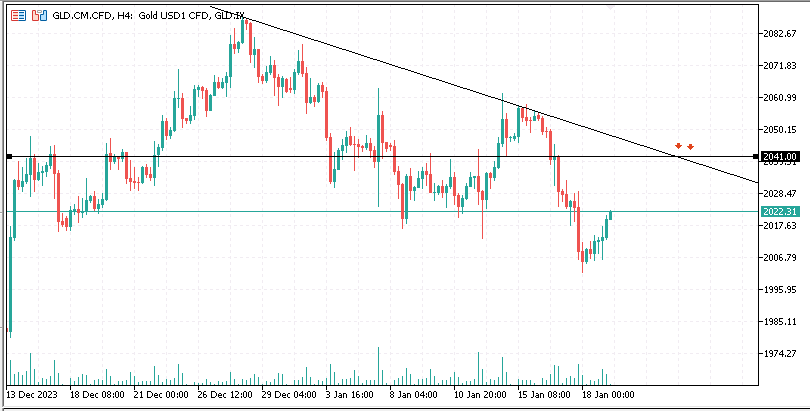Select the left red arrow marker
Viewport: 810px width, 411px height.
pyautogui.click(x=678, y=147)
